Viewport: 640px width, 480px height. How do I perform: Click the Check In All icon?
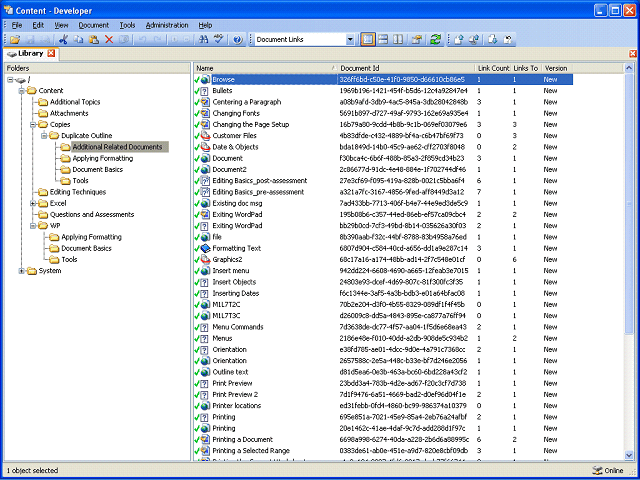[474, 40]
